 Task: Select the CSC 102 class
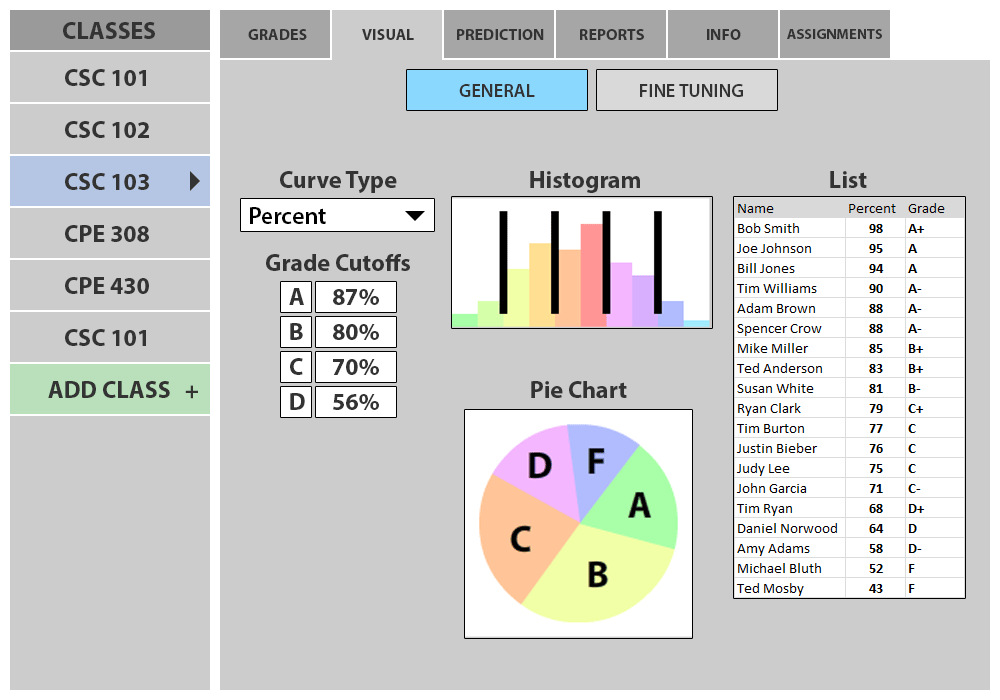[x=107, y=130]
